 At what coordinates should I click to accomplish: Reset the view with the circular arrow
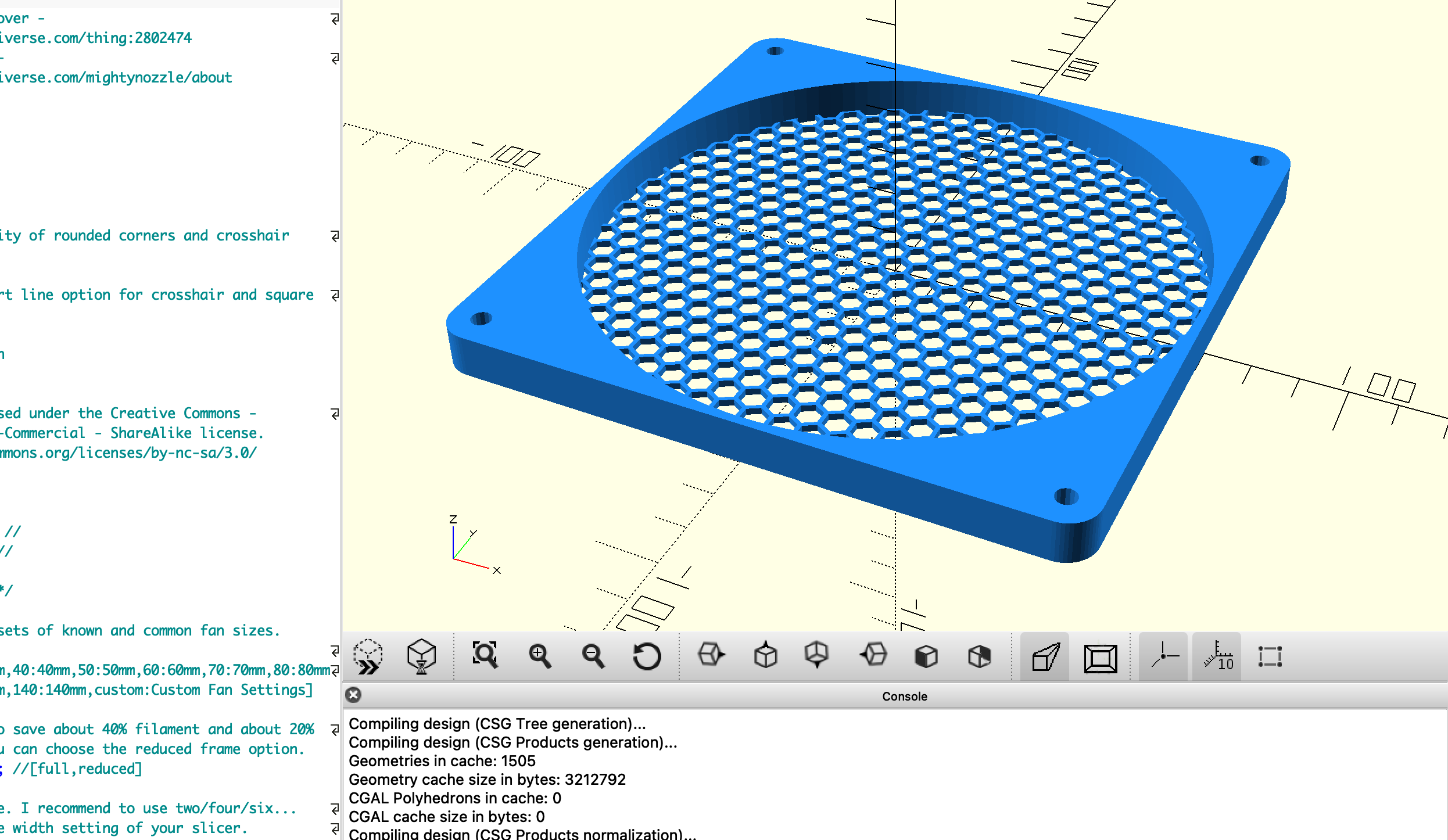[647, 656]
